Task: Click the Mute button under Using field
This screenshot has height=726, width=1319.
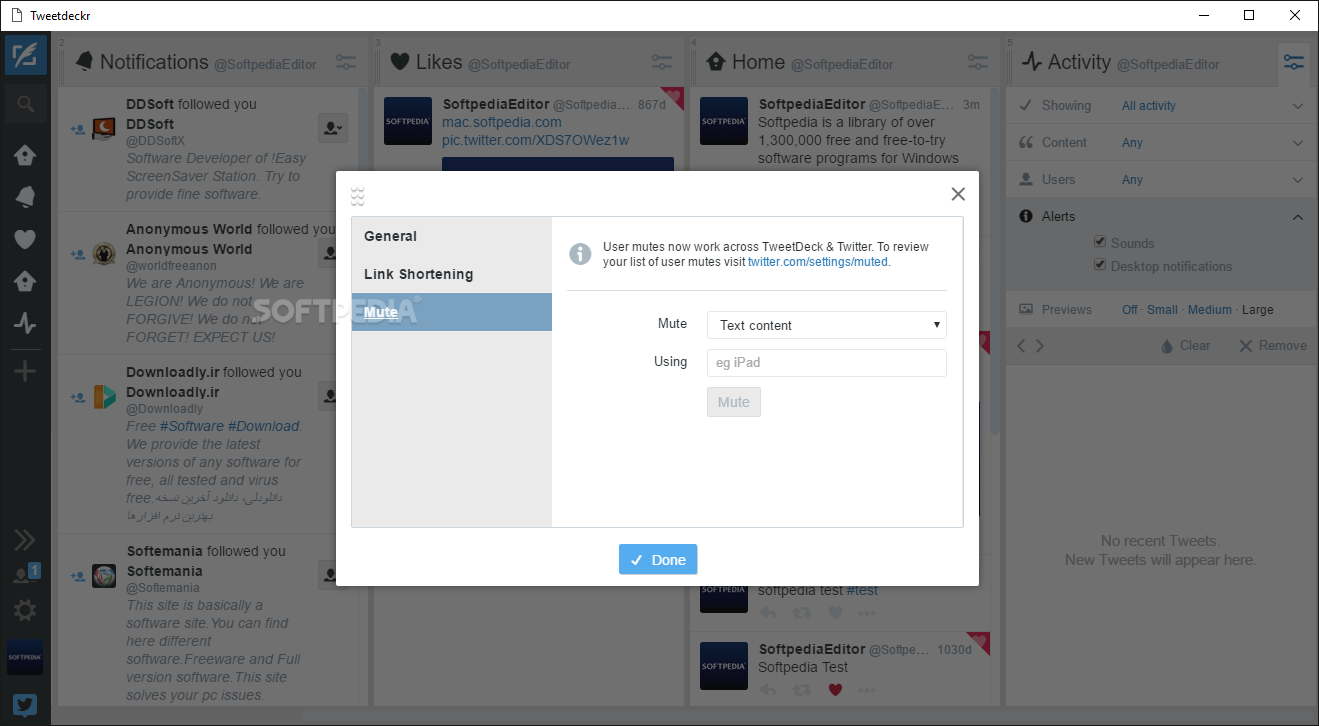Action: (734, 402)
